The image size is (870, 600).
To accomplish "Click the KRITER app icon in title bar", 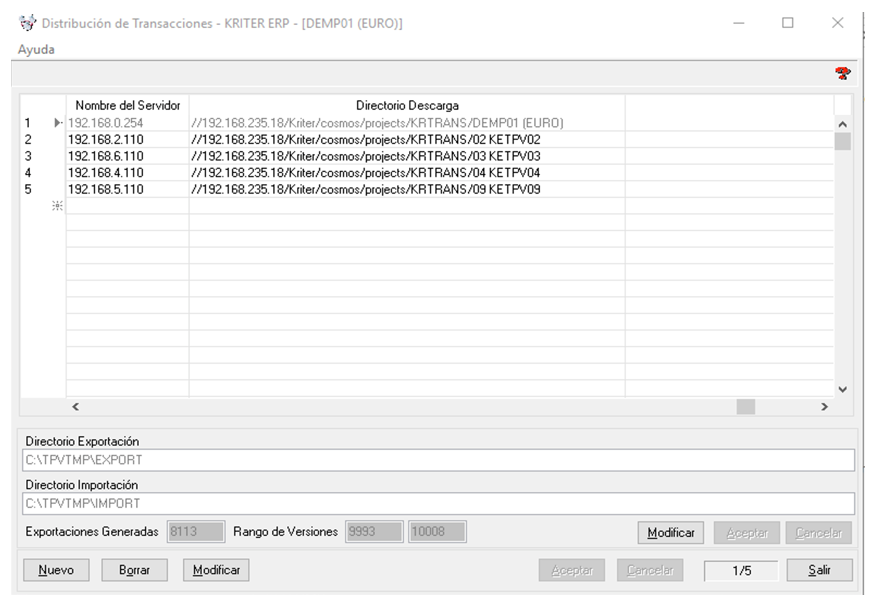I will point(27,23).
